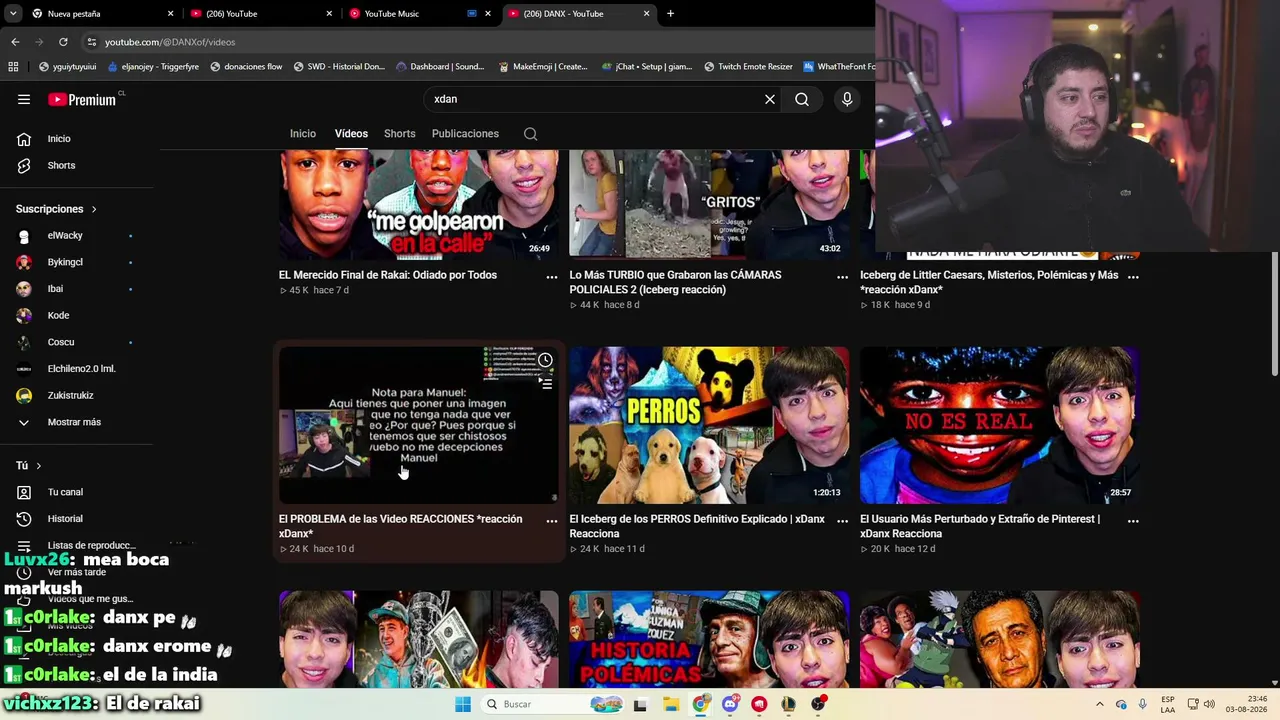This screenshot has width=1280, height=720.
Task: Open OBS Studio from the taskbar
Action: pos(819,704)
